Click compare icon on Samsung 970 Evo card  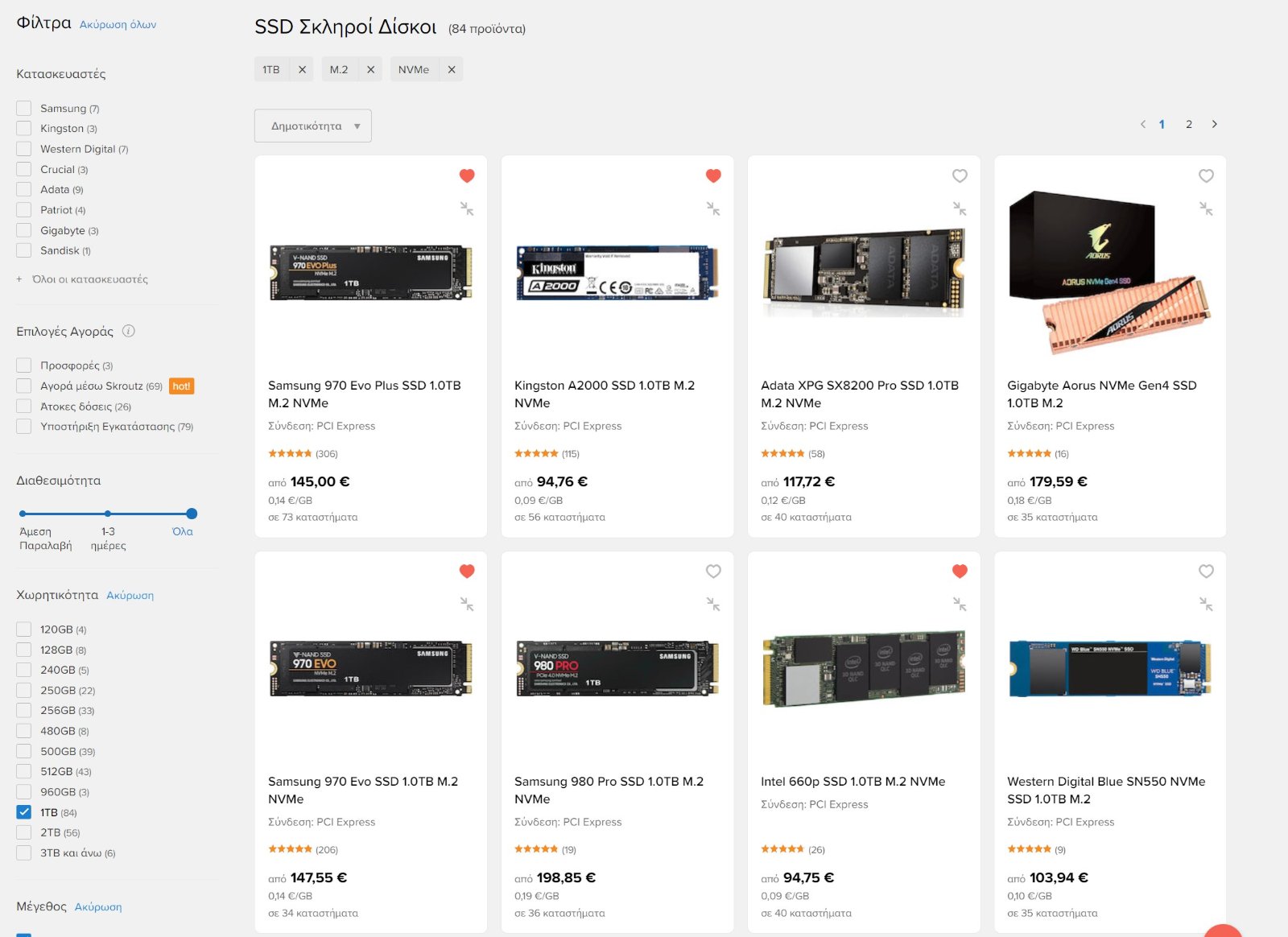click(x=467, y=604)
